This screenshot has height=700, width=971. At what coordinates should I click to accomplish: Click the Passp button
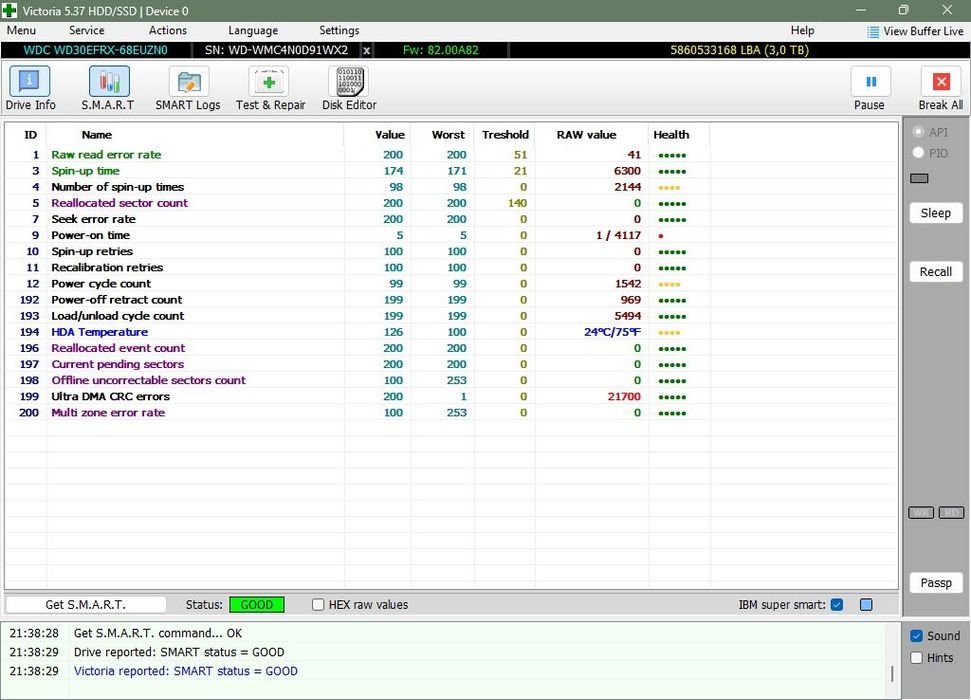point(936,583)
